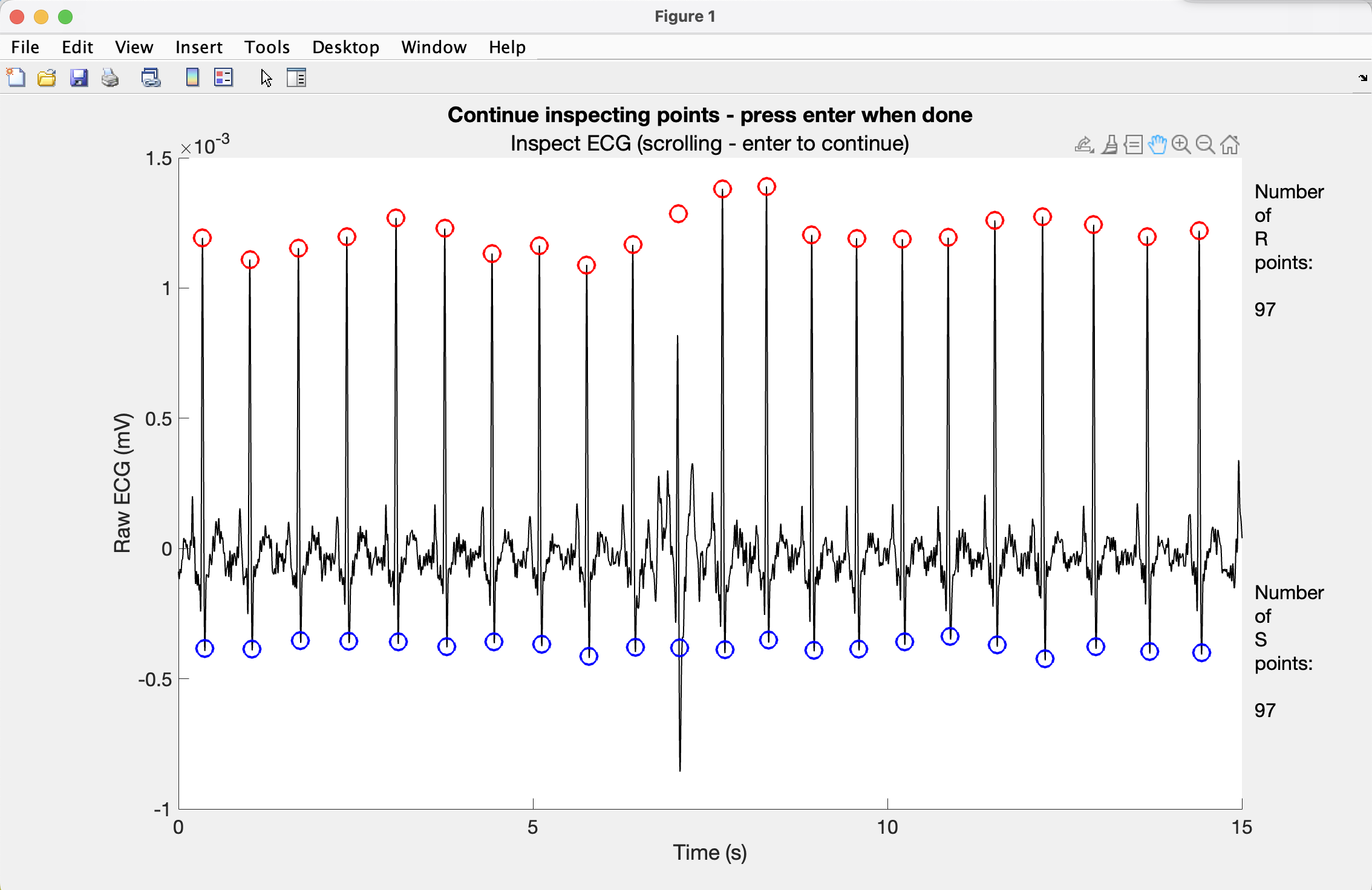Open the Property Inspector icon
This screenshot has width=1372, height=890.
(x=296, y=78)
